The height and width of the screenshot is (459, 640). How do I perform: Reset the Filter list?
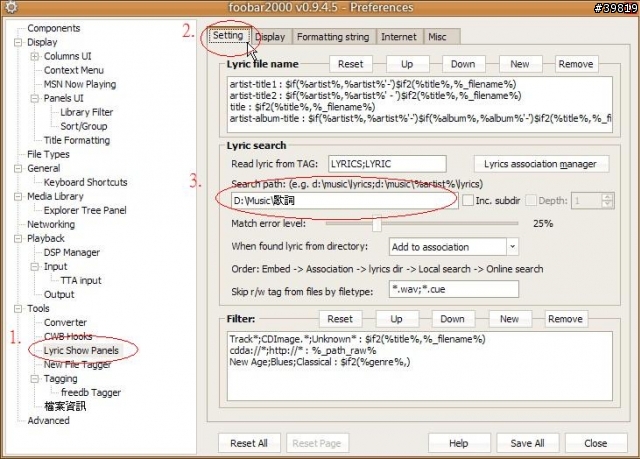[x=340, y=319]
